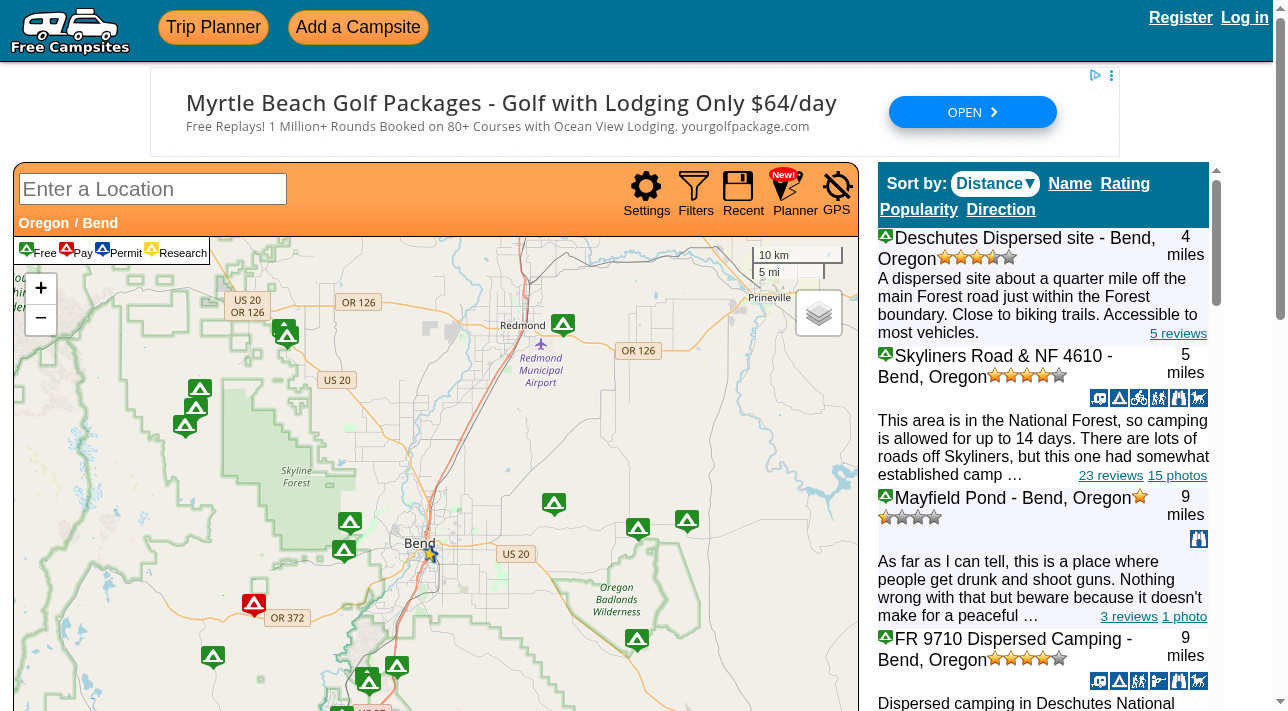Image resolution: width=1288 pixels, height=711 pixels.
Task: Sort campsites by Rating
Action: pyautogui.click(x=1125, y=184)
